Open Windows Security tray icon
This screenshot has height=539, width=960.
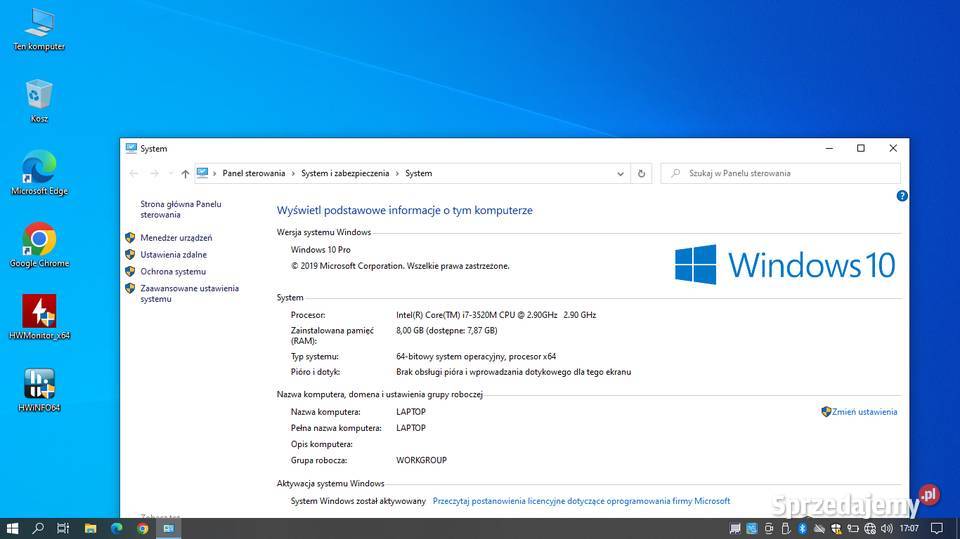836,529
